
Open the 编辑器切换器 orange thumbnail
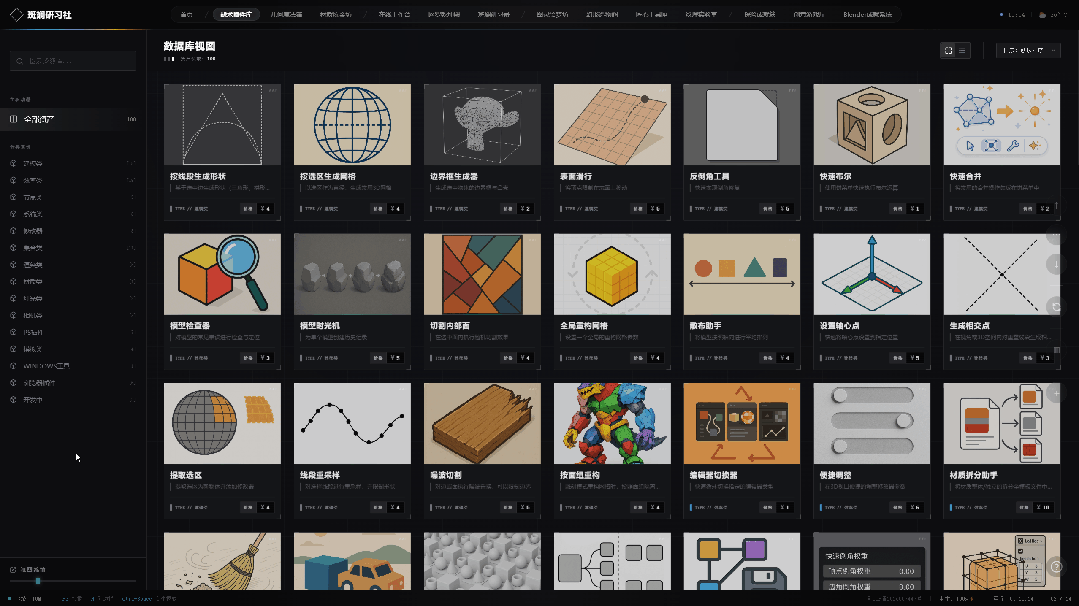click(742, 423)
